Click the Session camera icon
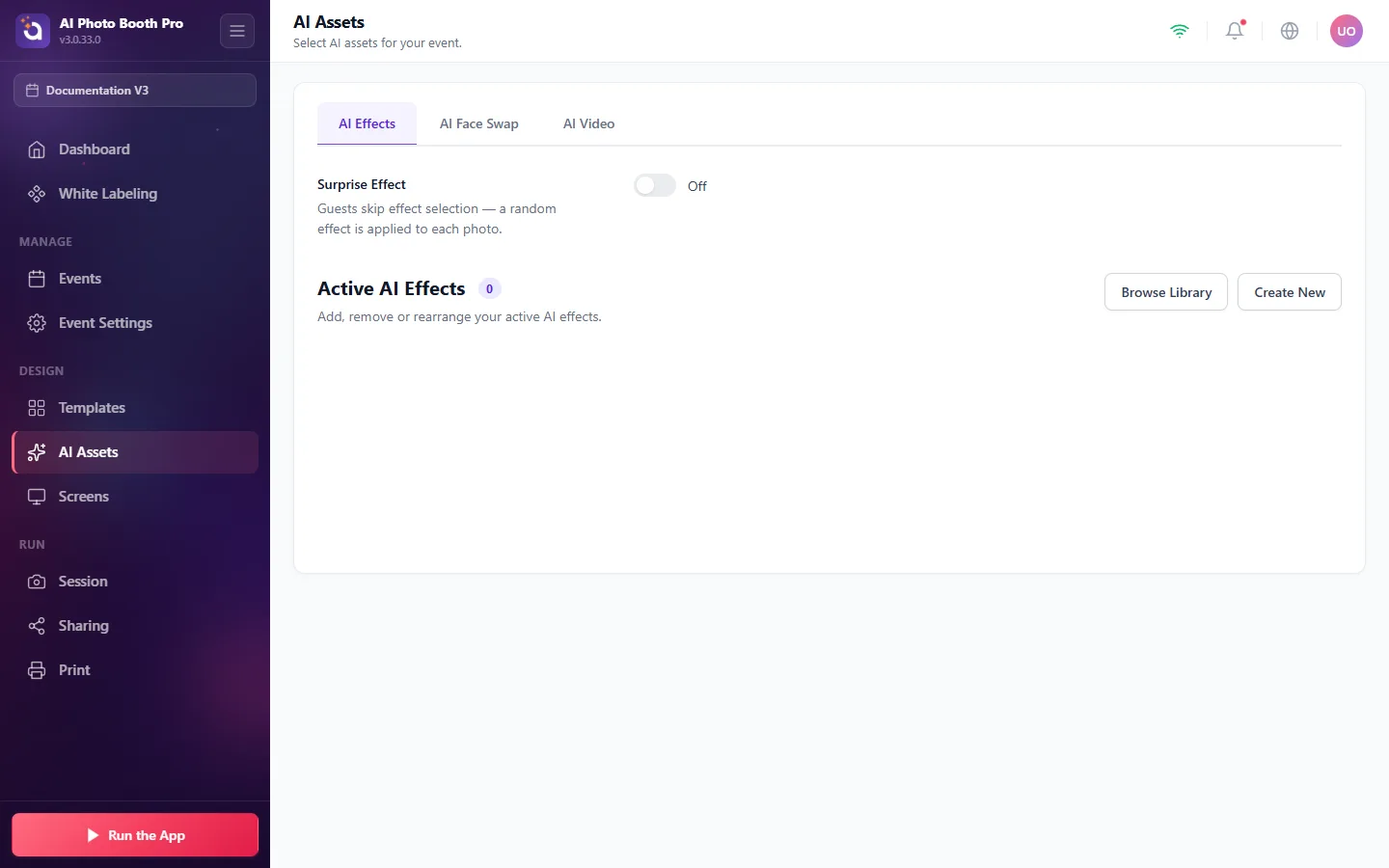The height and width of the screenshot is (868, 1389). click(37, 582)
